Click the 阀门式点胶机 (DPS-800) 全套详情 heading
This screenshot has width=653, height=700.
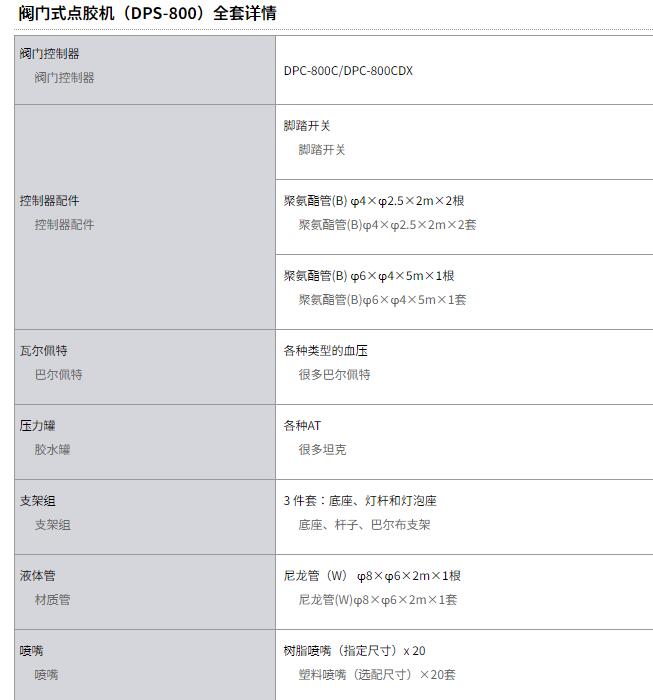(x=147, y=13)
